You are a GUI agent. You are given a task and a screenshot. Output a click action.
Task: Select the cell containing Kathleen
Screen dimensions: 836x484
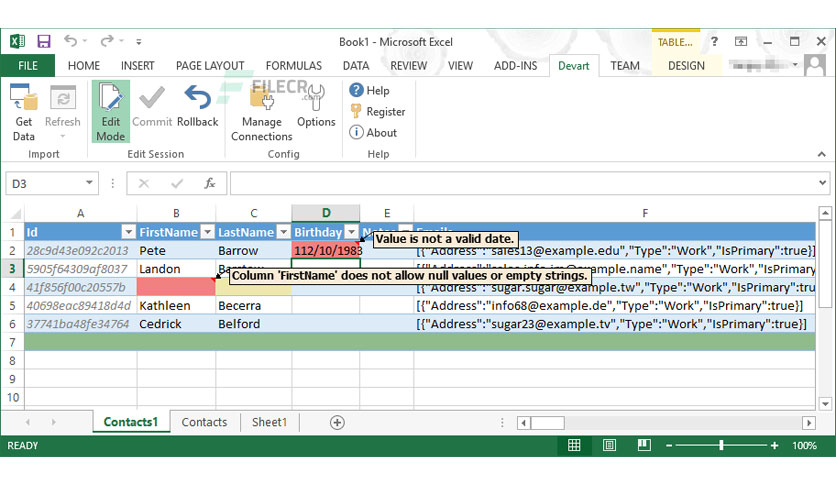point(176,305)
